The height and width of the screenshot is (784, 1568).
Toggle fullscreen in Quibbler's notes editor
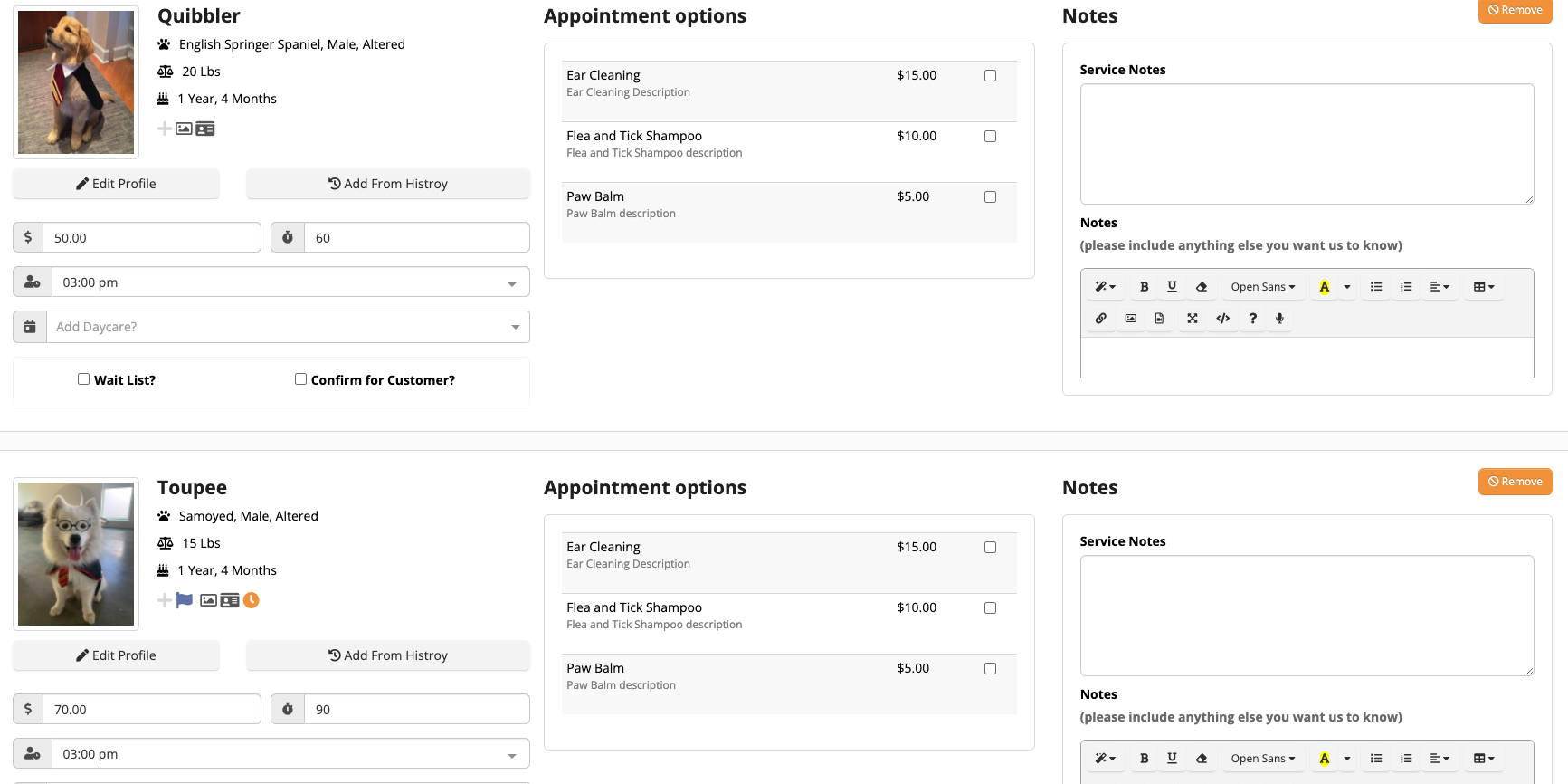tap(1193, 319)
